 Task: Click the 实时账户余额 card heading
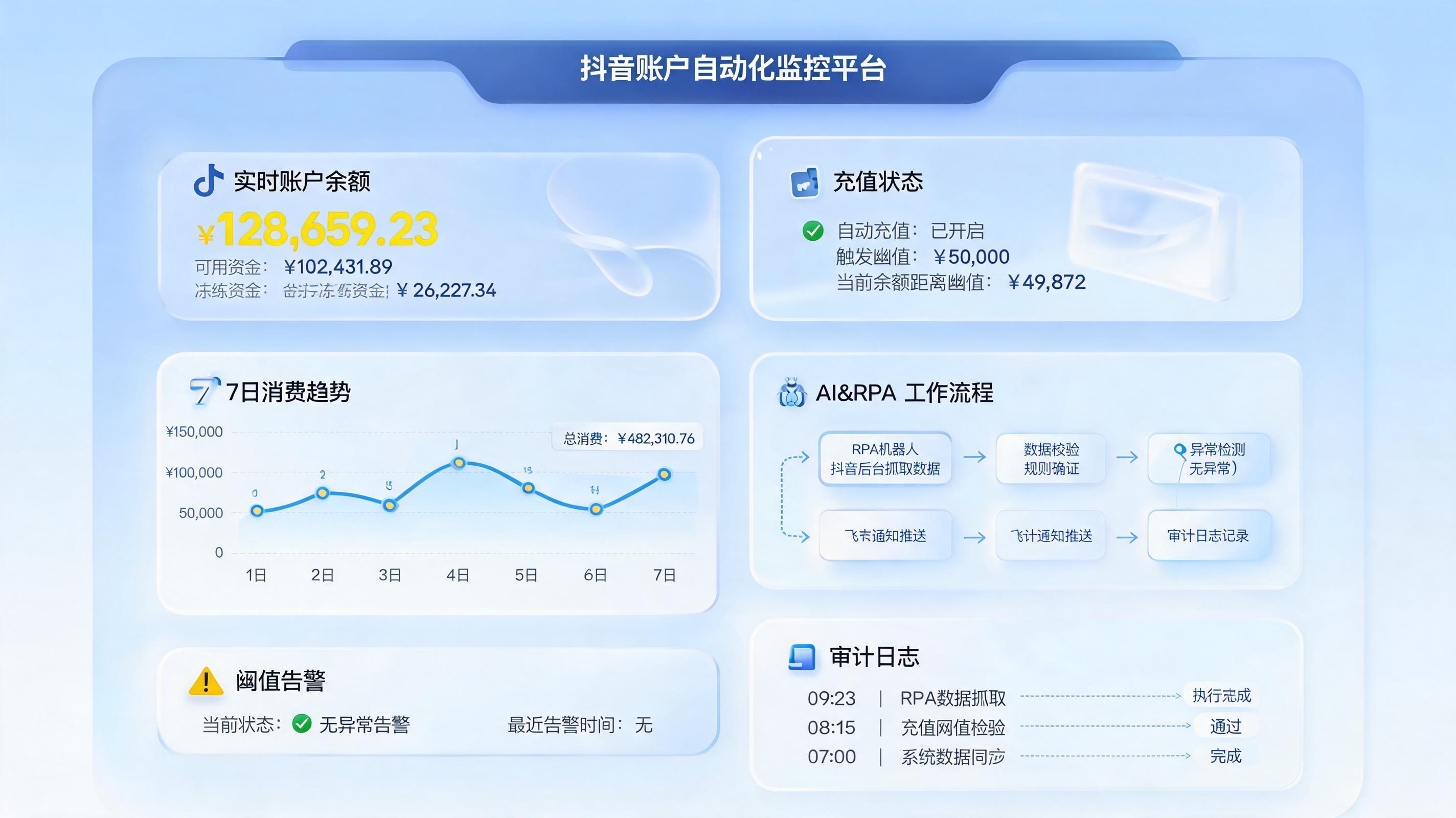click(302, 181)
